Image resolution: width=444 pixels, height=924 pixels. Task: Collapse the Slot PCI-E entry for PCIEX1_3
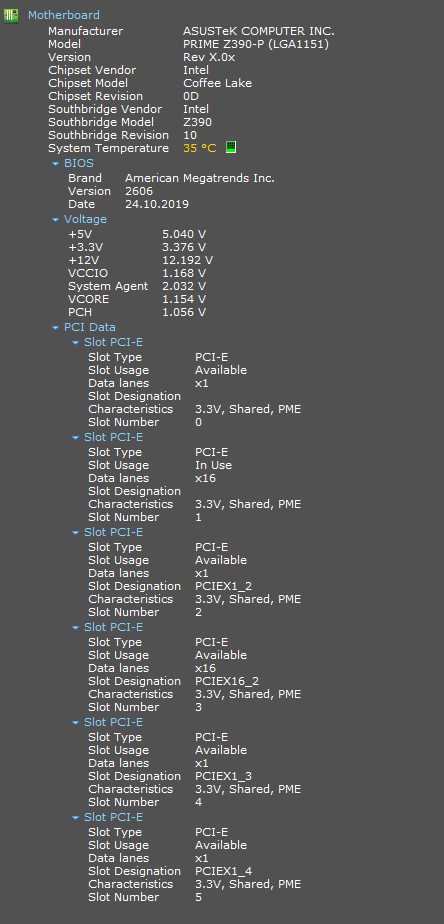(75, 722)
